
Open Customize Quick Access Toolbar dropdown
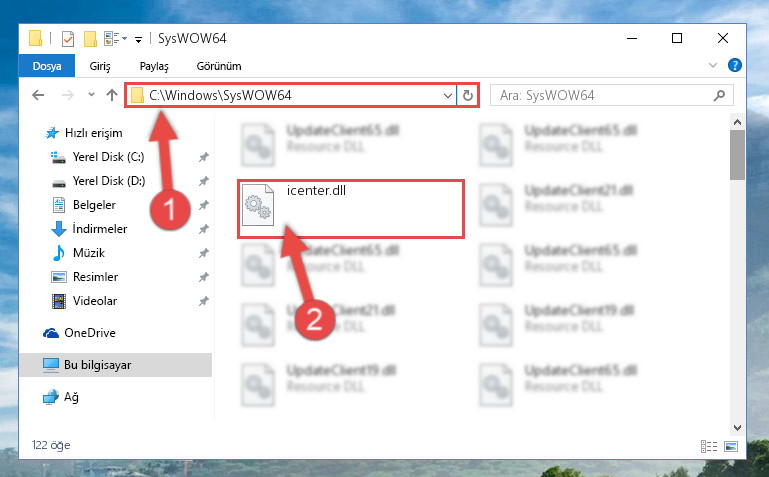(139, 39)
